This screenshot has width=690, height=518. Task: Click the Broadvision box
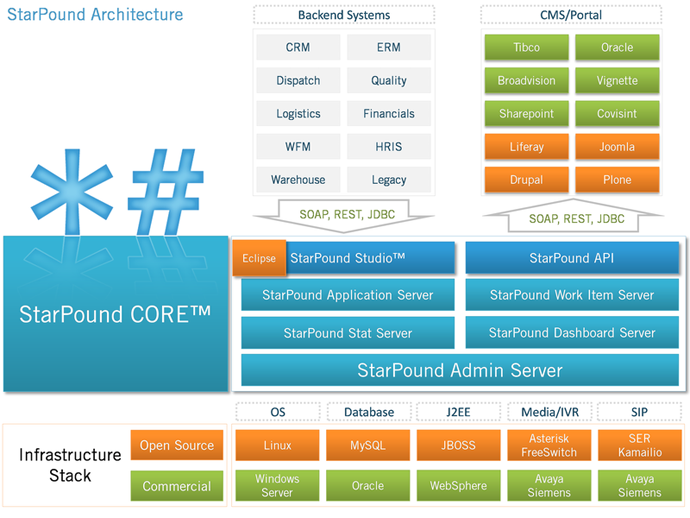pyautogui.click(x=526, y=81)
